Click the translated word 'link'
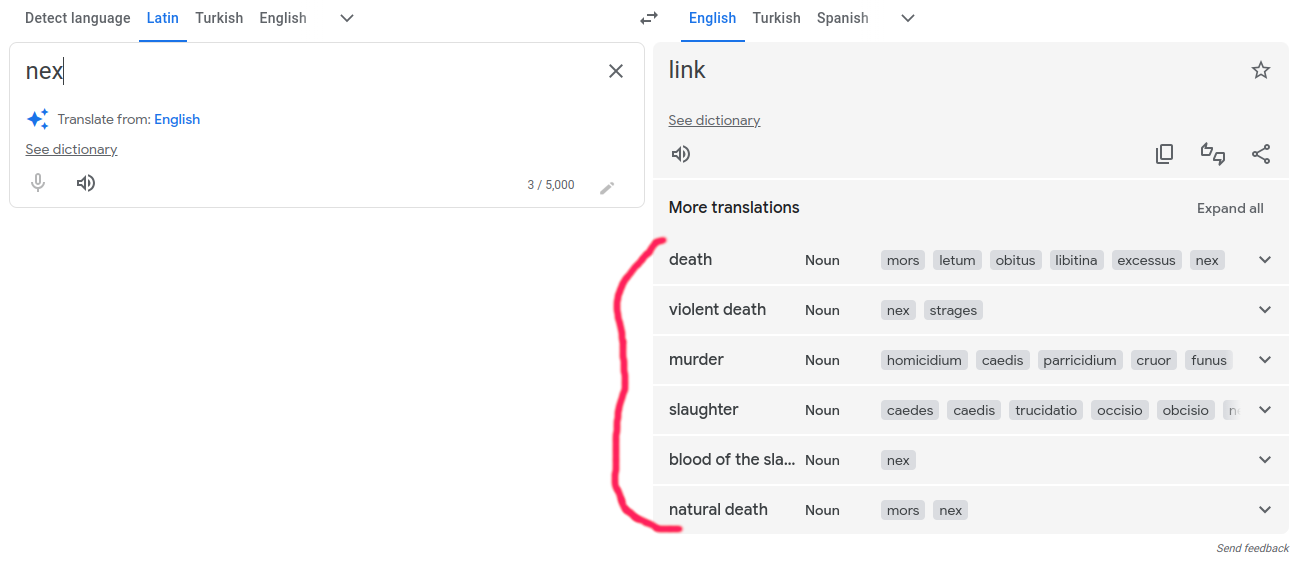Viewport: 1304px width, 564px height. click(687, 70)
